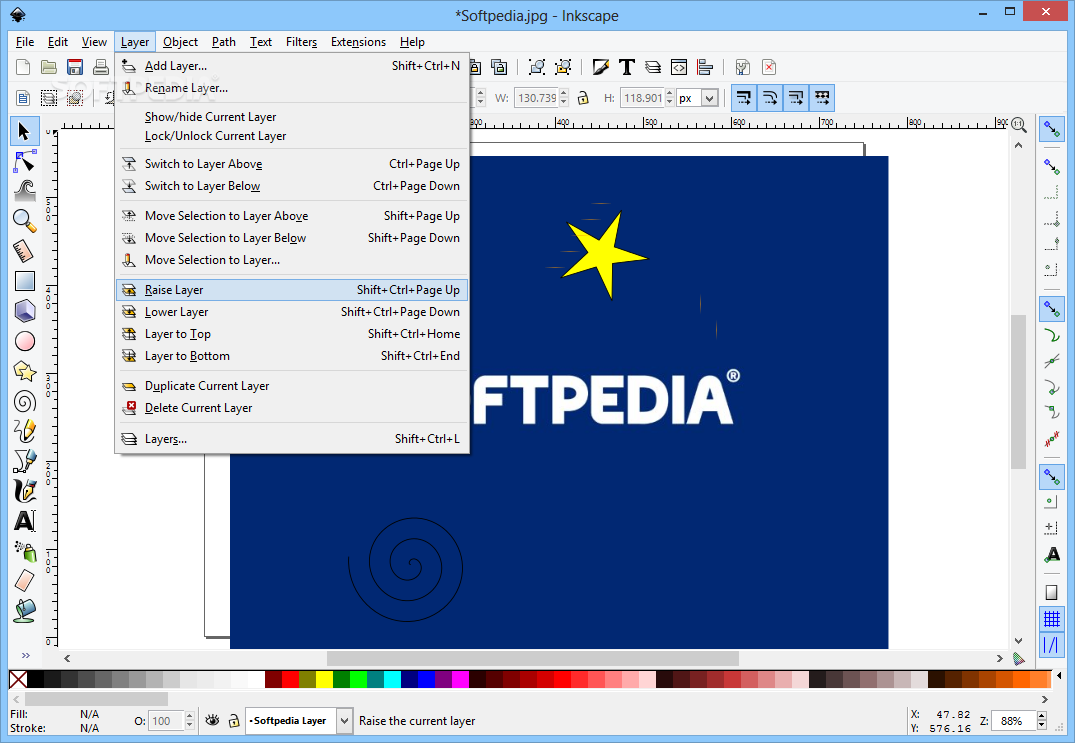Click the Save document icon
The width and height of the screenshot is (1075, 743).
[x=75, y=67]
